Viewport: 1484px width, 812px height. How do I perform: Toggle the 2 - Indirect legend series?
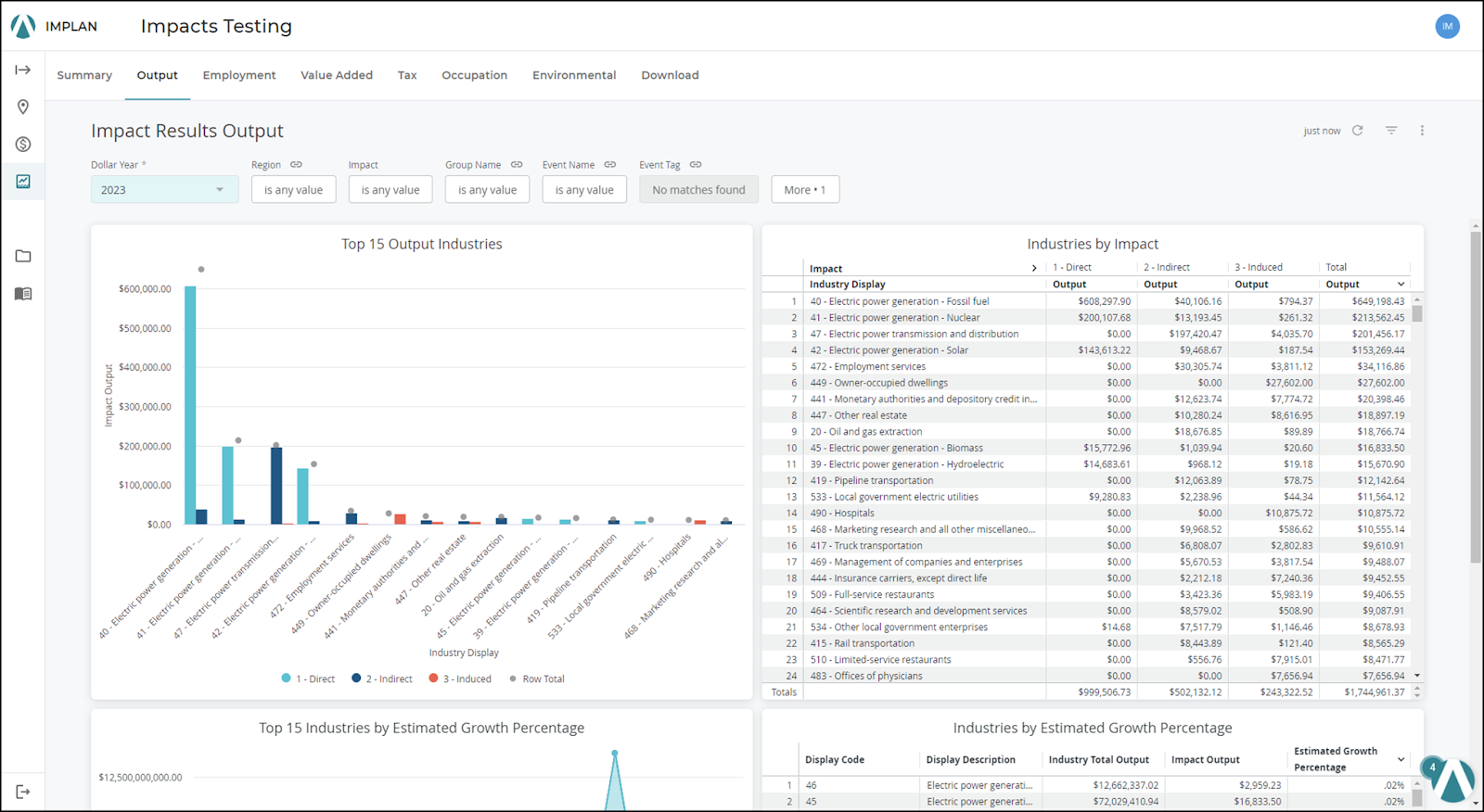pyautogui.click(x=382, y=679)
